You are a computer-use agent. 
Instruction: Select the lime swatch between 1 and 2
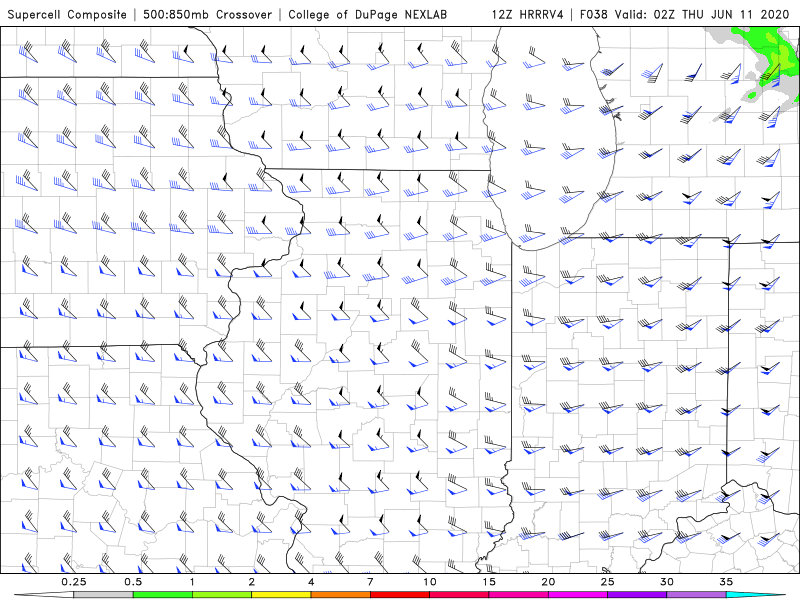point(222,595)
